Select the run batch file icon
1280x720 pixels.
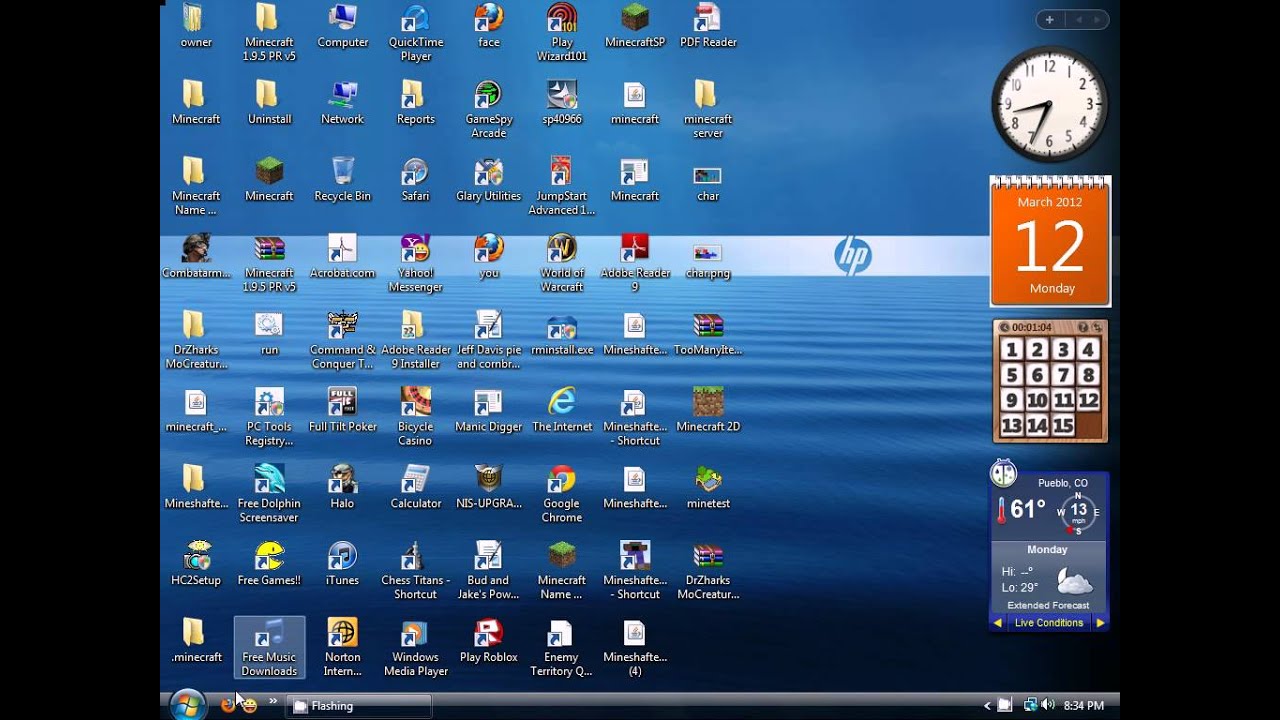(x=270, y=334)
